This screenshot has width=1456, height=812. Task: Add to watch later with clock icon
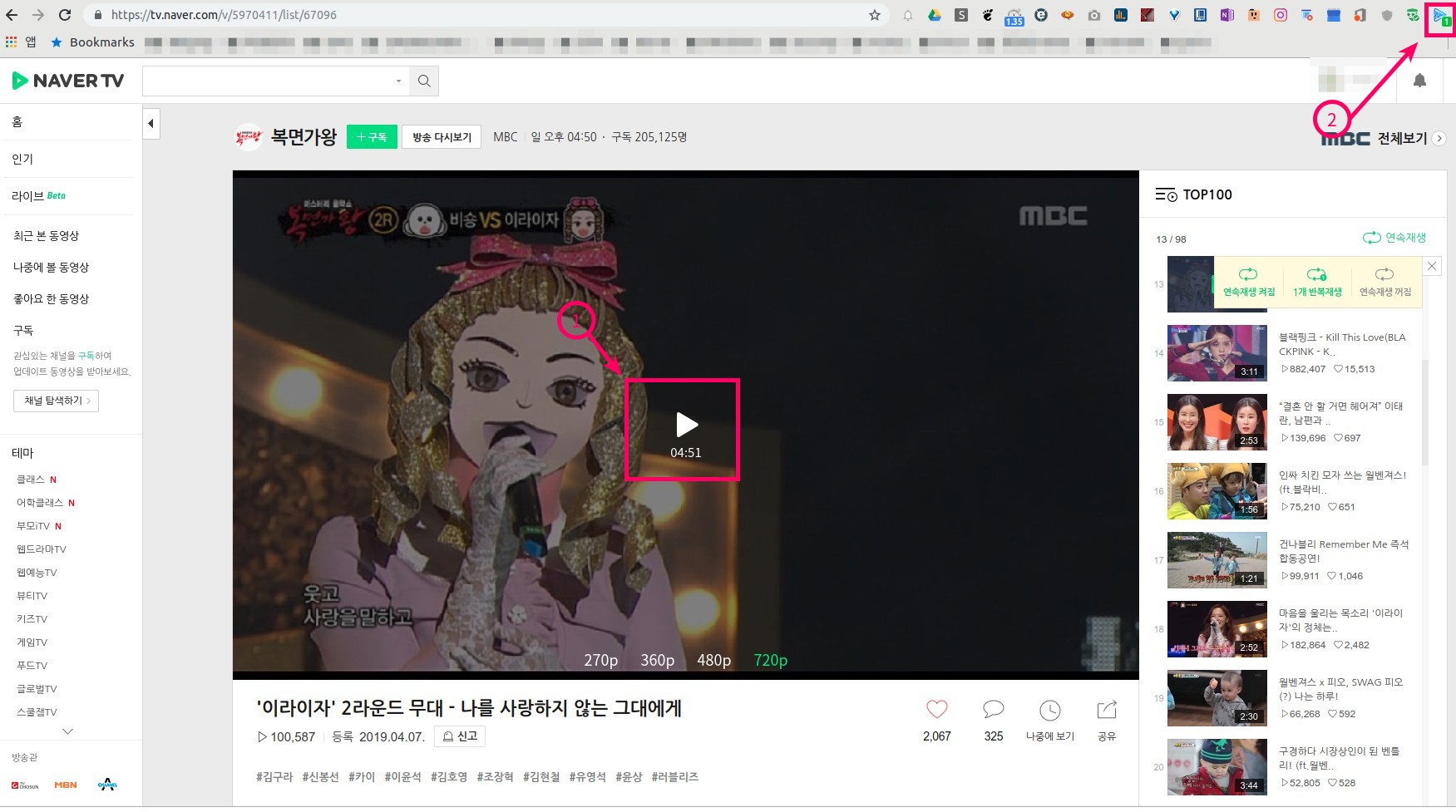(1050, 711)
